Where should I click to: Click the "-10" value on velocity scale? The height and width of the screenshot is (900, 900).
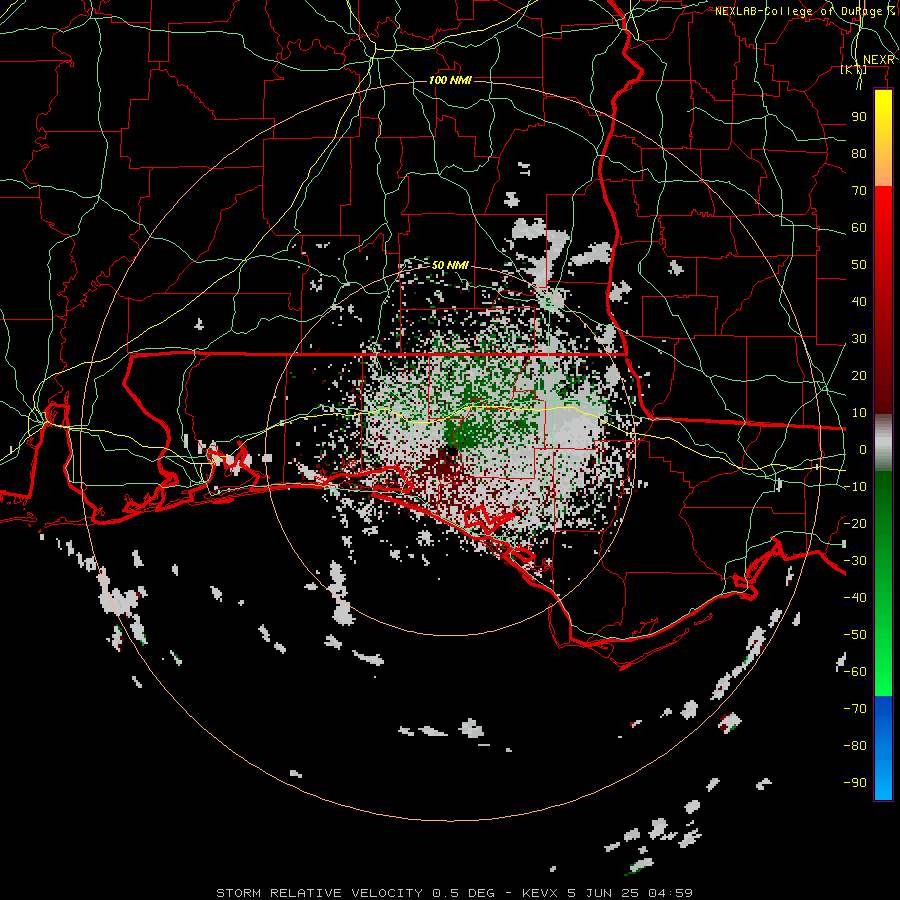coord(855,487)
